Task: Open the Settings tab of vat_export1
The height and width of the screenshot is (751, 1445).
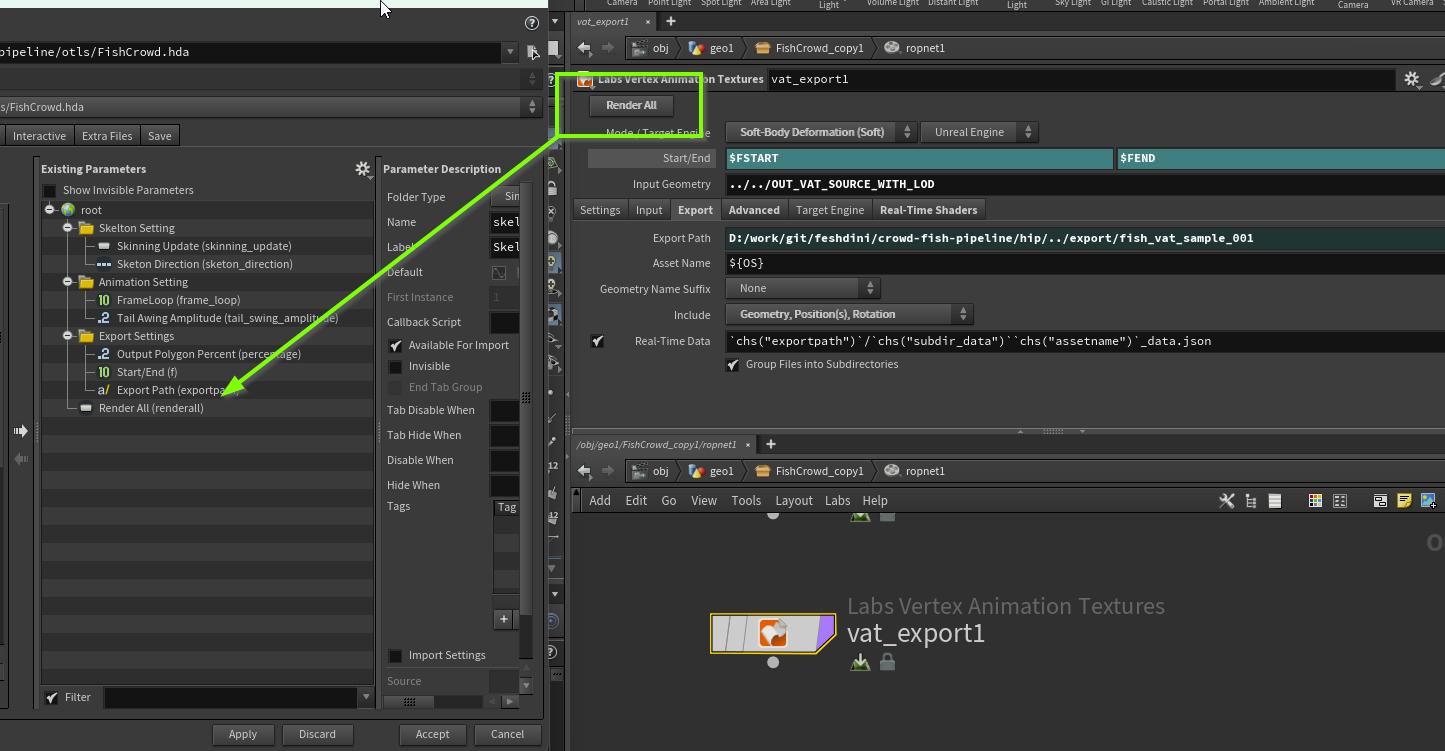Action: click(600, 210)
